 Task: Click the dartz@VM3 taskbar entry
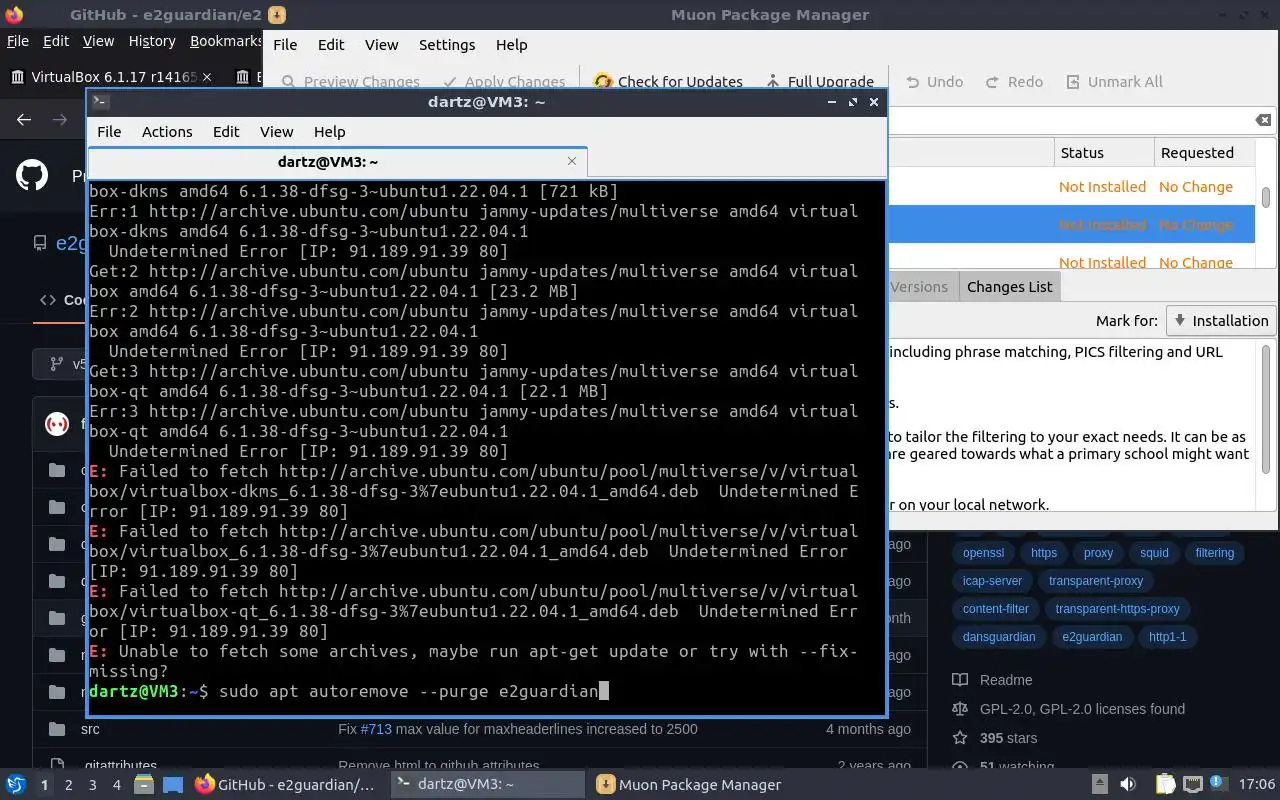487,785
